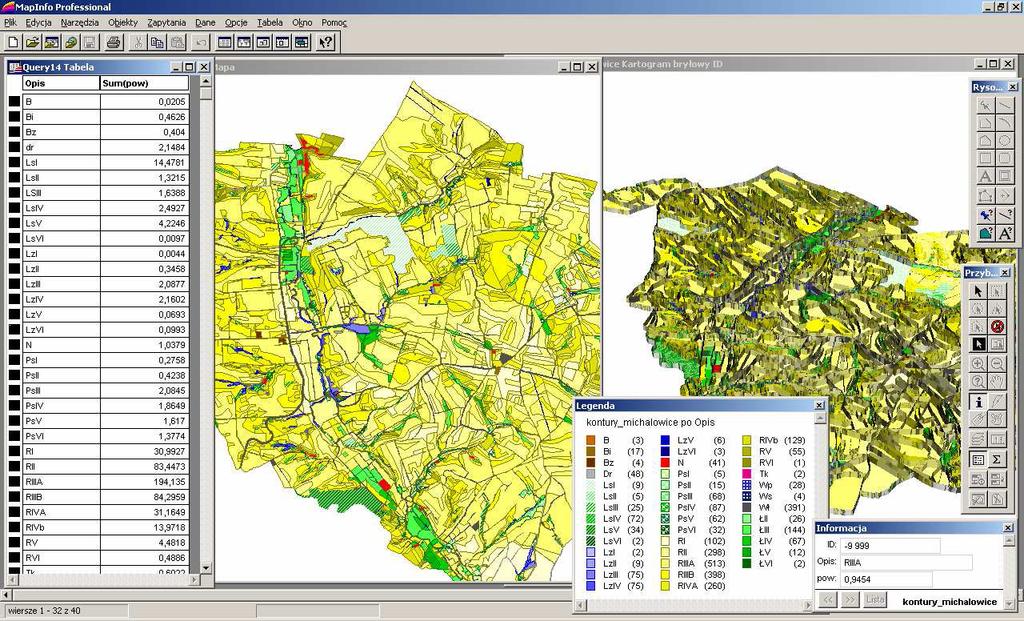Screen dimensions: 1024x621
Task: Toggle selection box for row LsI
Action: click(x=14, y=163)
